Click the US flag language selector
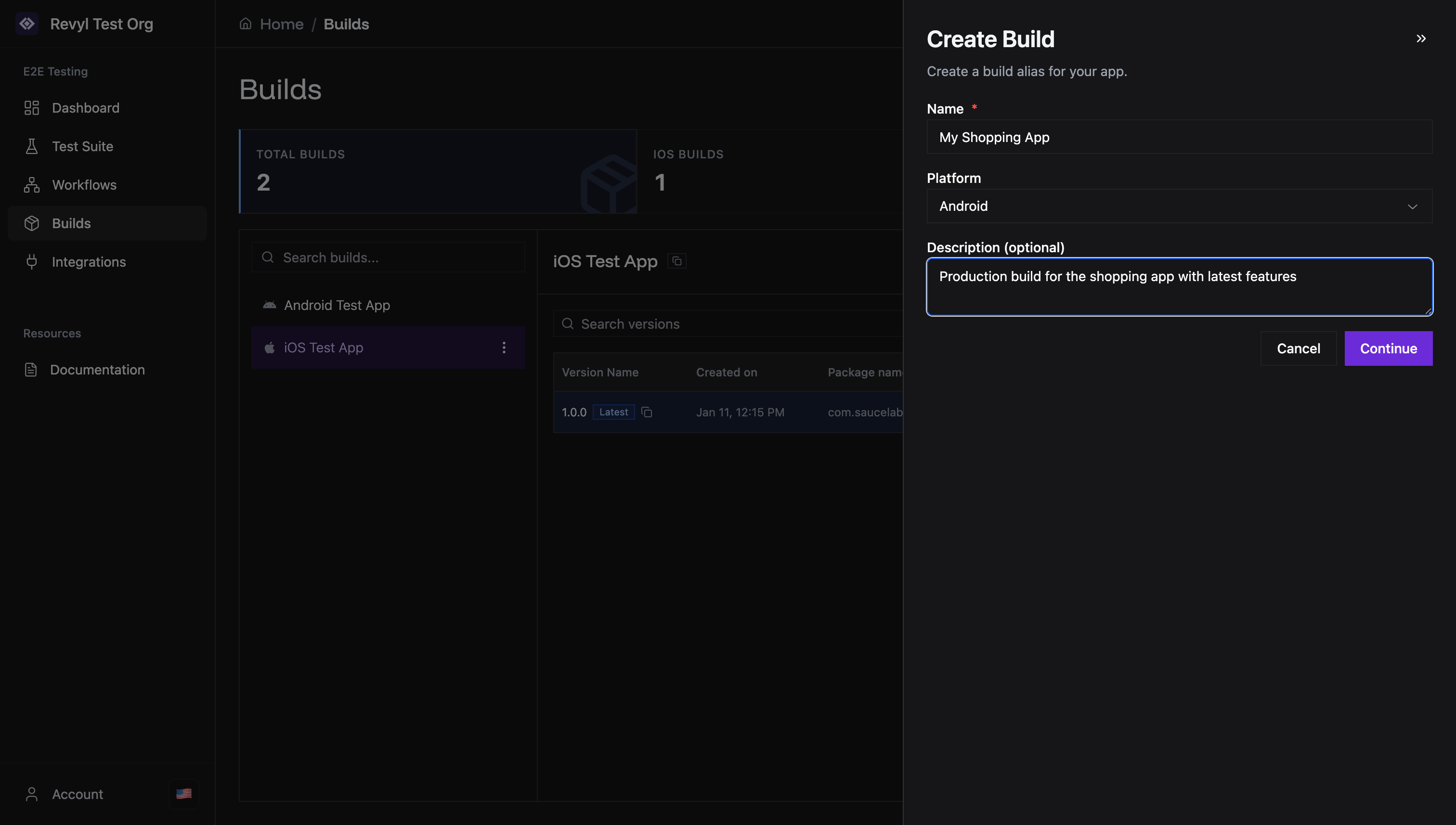Screen dimensions: 1456x825 click(x=183, y=794)
